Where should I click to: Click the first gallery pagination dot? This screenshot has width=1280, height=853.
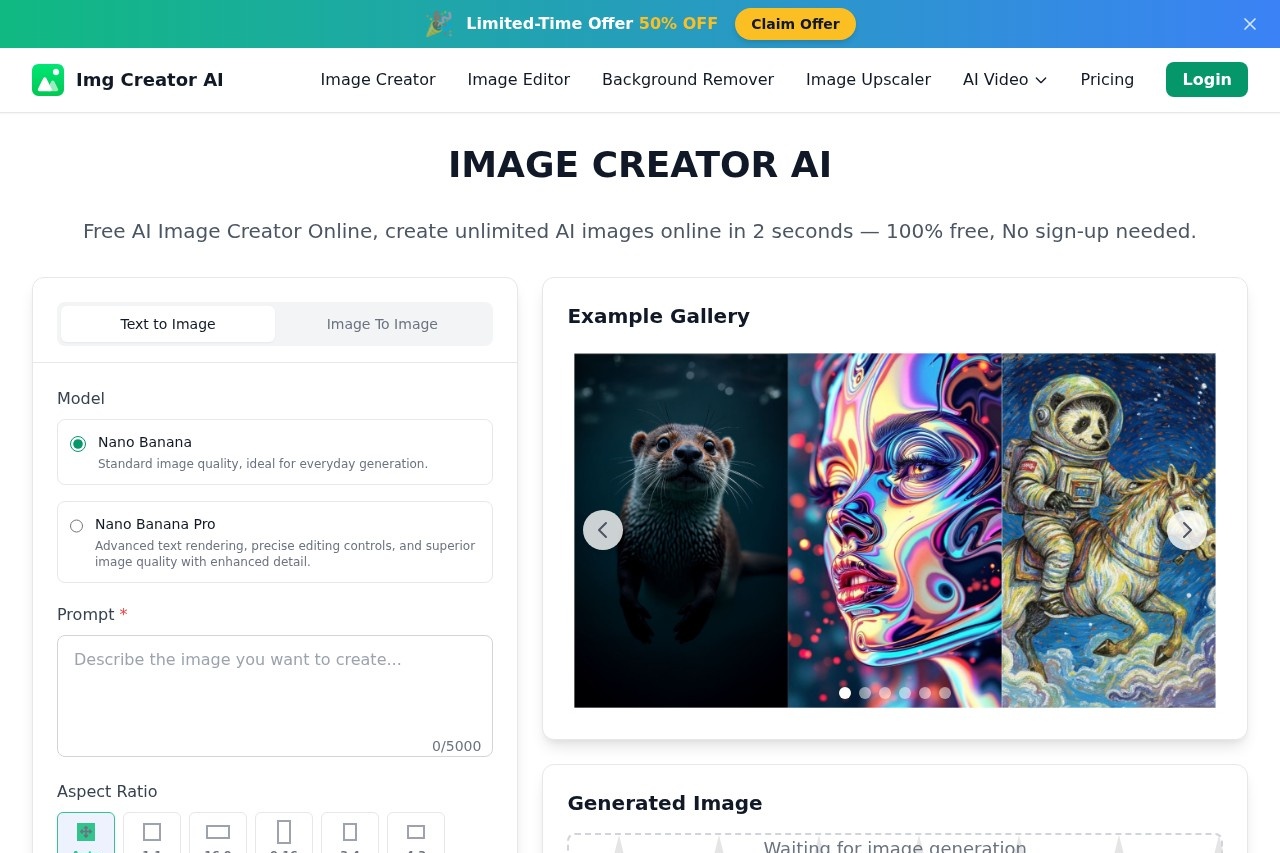pos(845,692)
